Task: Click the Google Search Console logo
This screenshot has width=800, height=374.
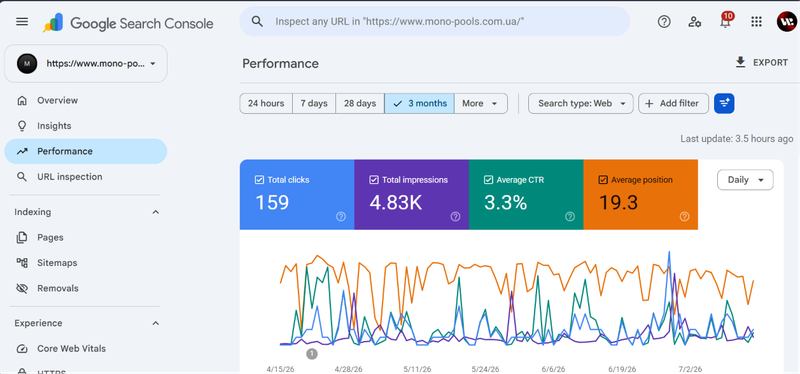Action: (129, 23)
